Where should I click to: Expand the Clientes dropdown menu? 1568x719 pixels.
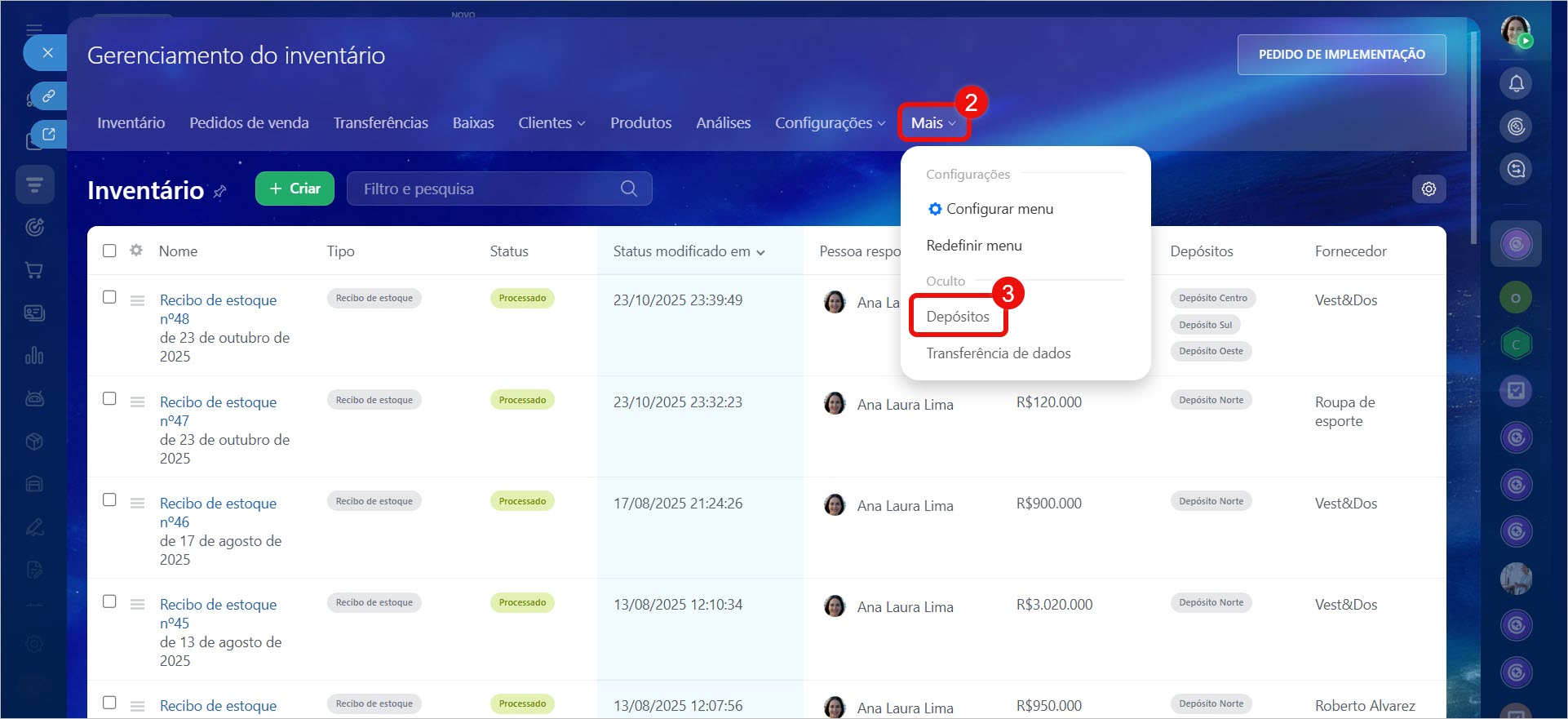pyautogui.click(x=551, y=122)
